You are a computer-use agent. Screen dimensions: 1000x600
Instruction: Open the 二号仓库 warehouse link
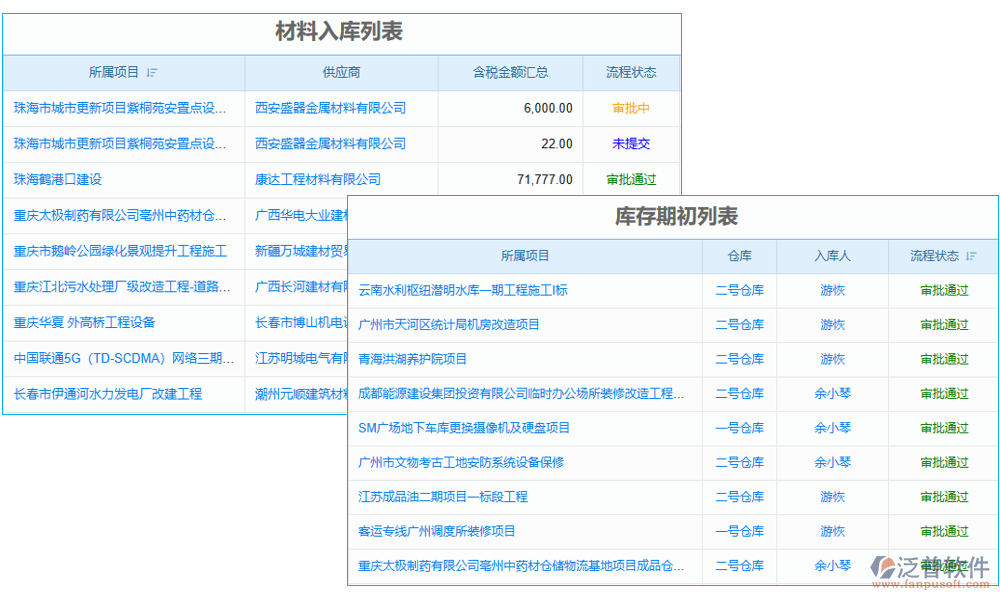739,290
